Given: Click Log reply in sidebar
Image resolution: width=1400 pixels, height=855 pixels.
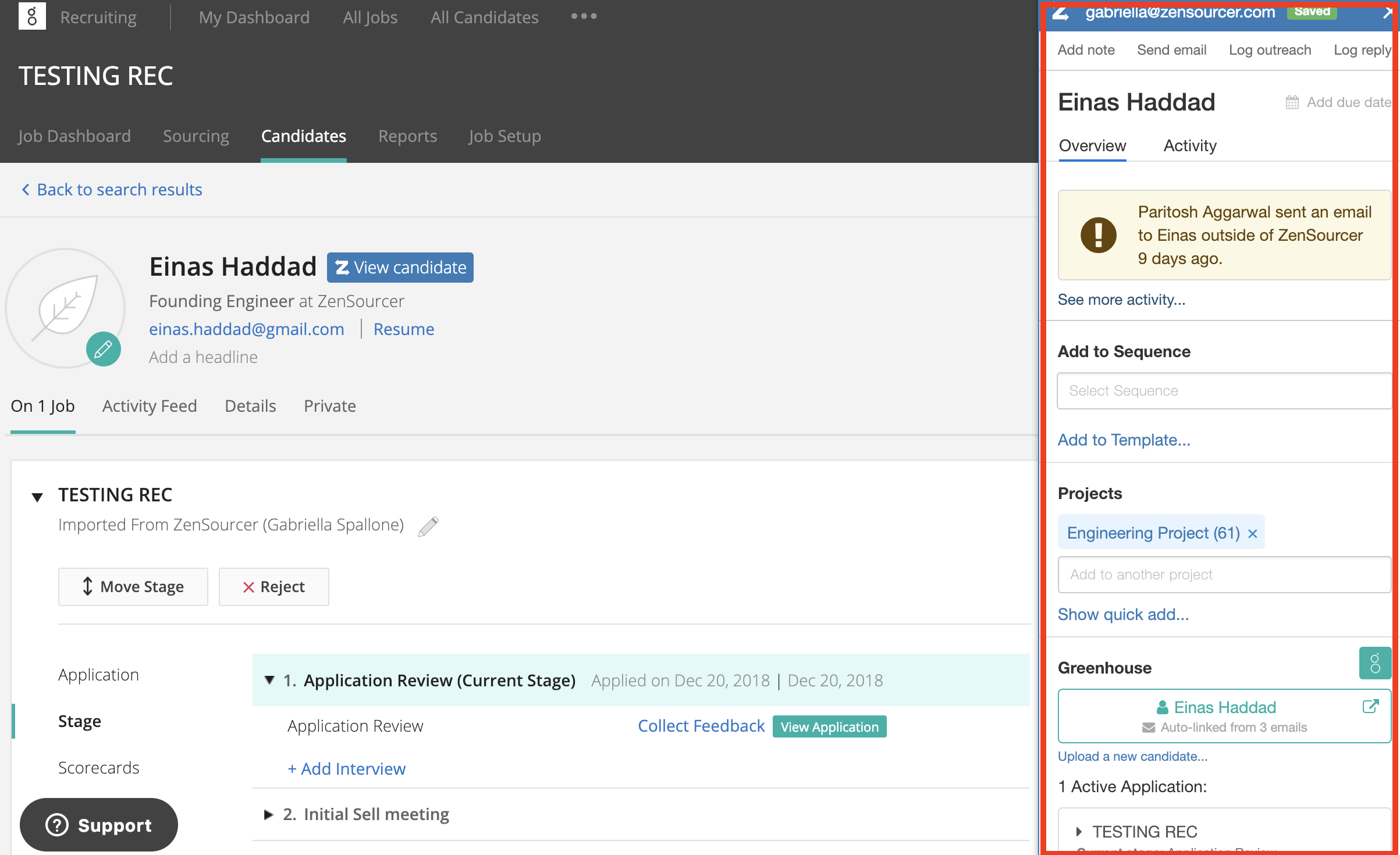Looking at the screenshot, I should (1363, 50).
